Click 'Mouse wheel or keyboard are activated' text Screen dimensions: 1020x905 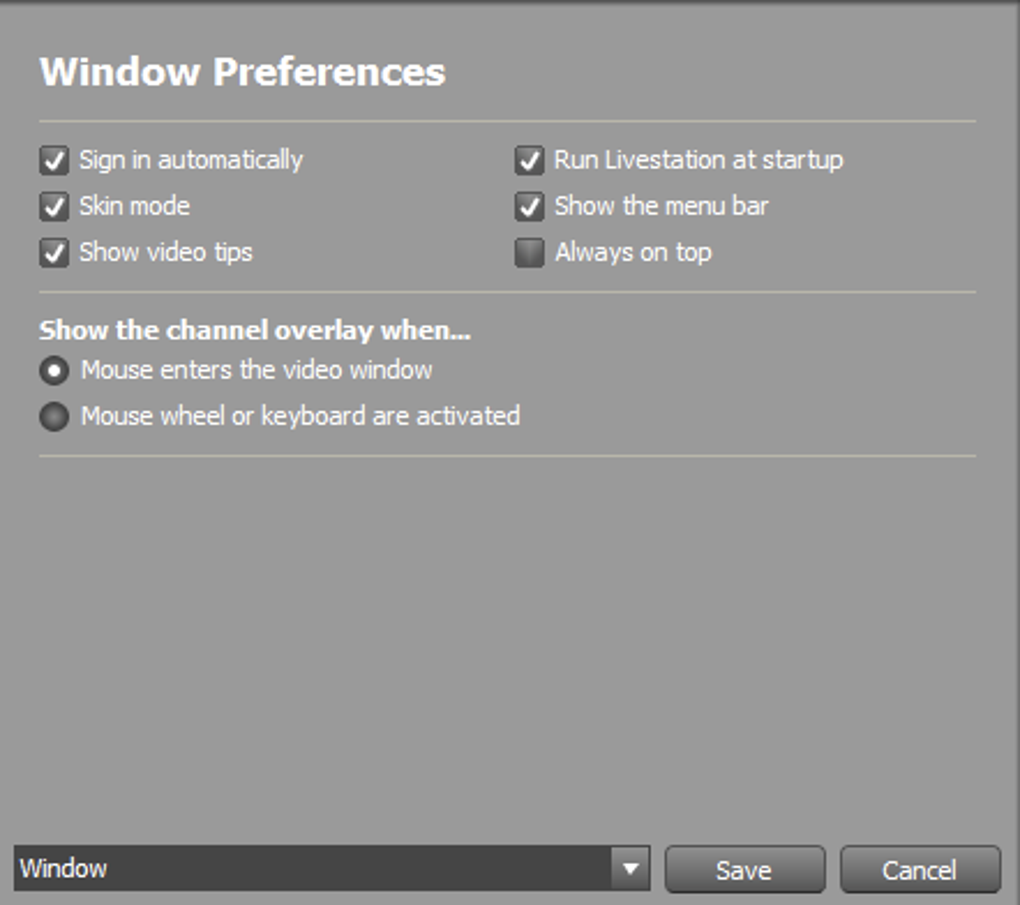tap(301, 416)
